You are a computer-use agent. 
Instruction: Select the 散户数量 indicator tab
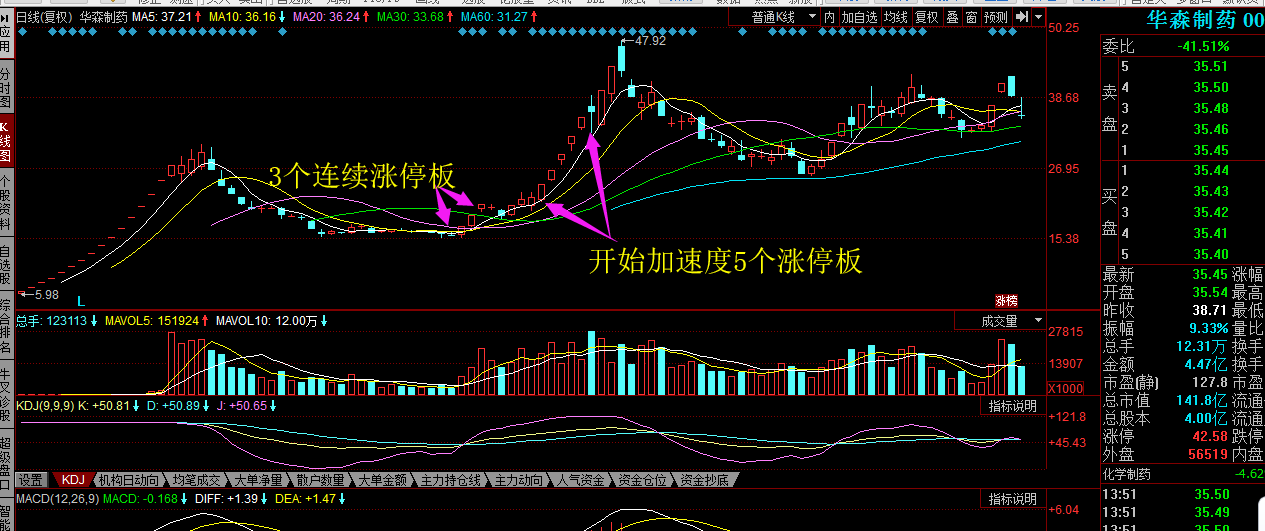(320, 480)
